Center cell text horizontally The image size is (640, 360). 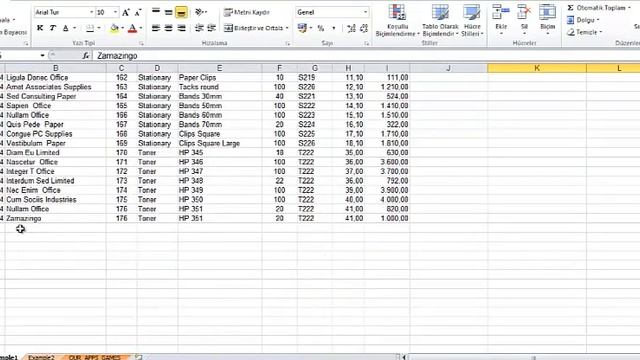169,28
